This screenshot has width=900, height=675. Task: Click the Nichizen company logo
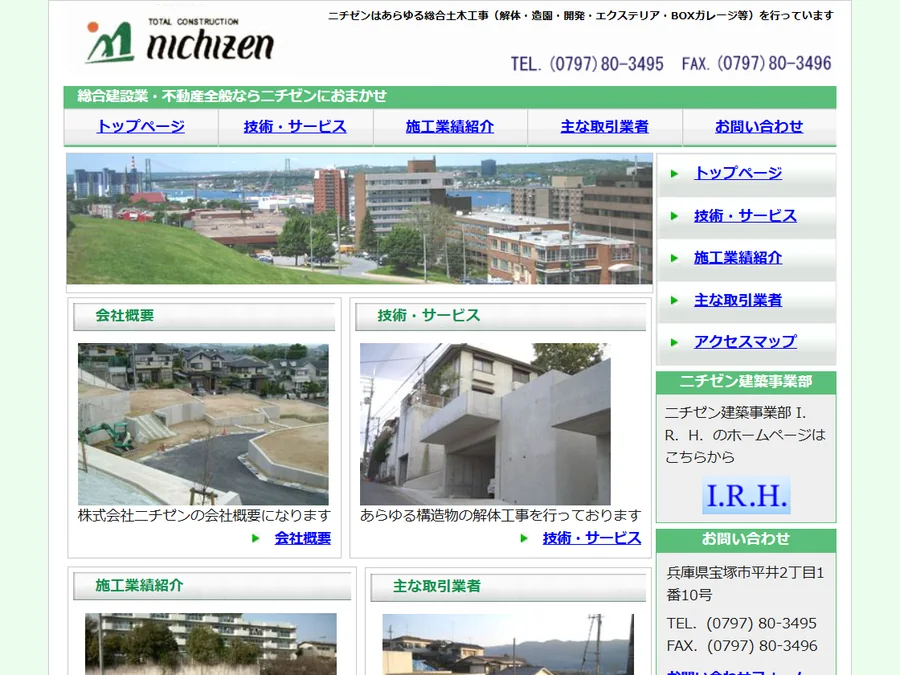click(x=180, y=41)
